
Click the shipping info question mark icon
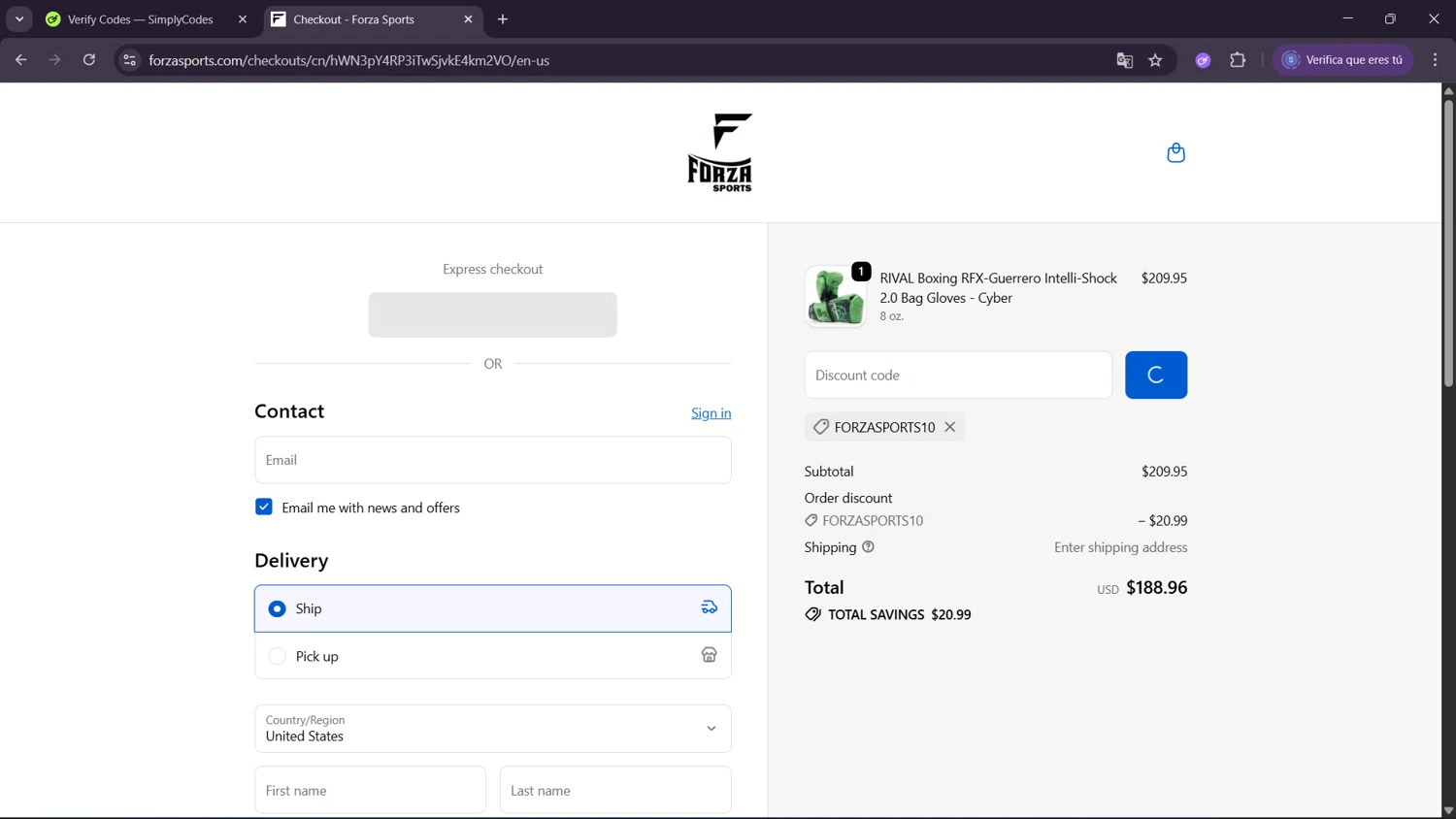pyautogui.click(x=868, y=547)
